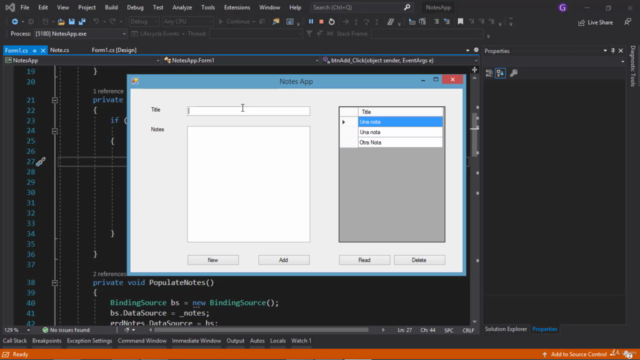Click the Add button in Notes App
Viewport: 640px width, 360px height.
coord(284,260)
